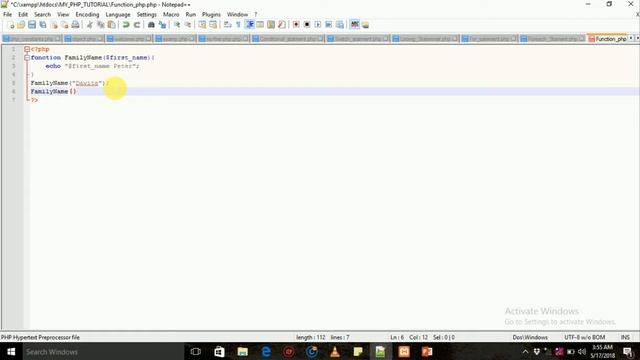
Task: Open the Window menu
Action: tap(238, 14)
